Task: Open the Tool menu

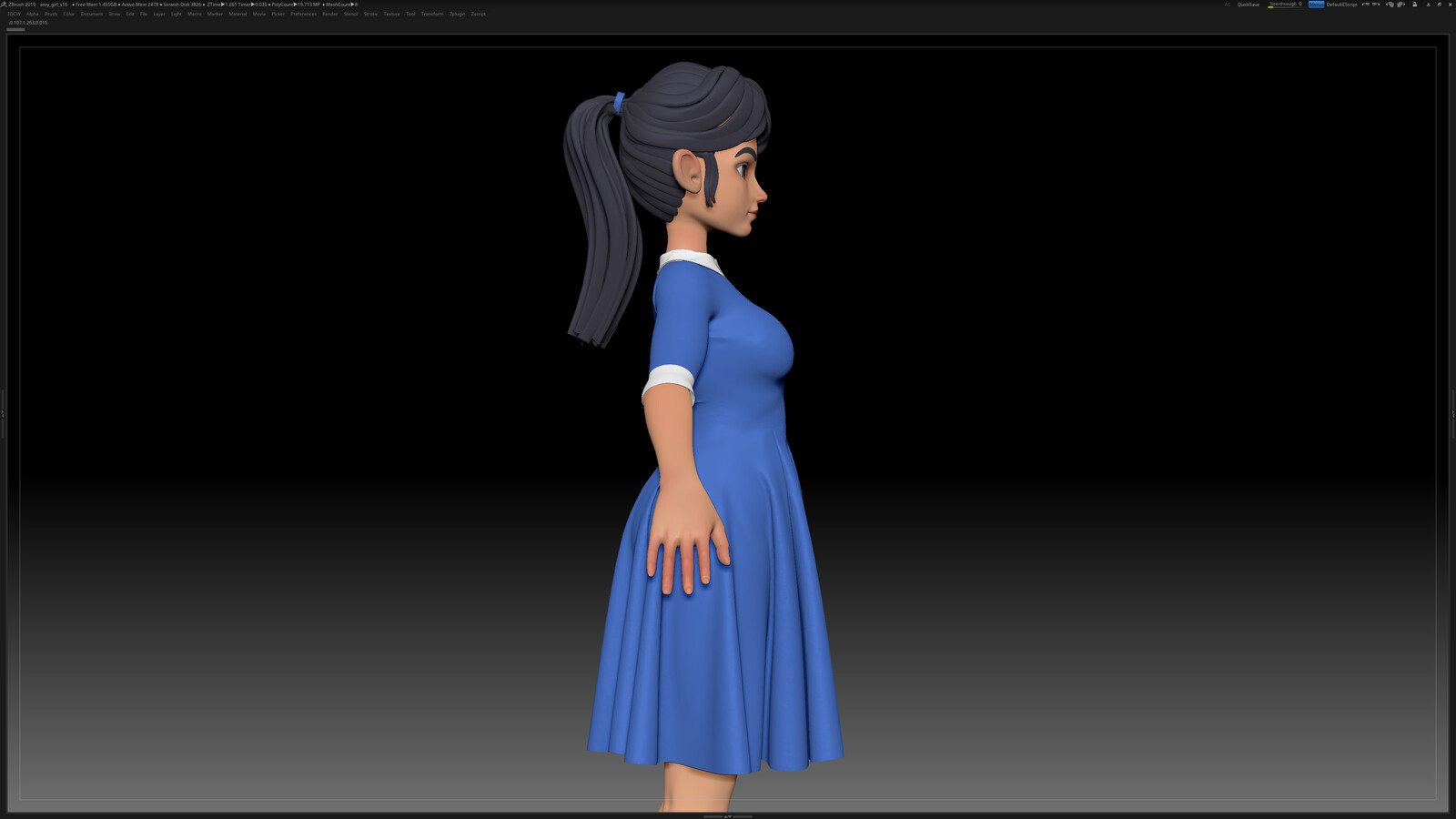Action: [x=410, y=14]
